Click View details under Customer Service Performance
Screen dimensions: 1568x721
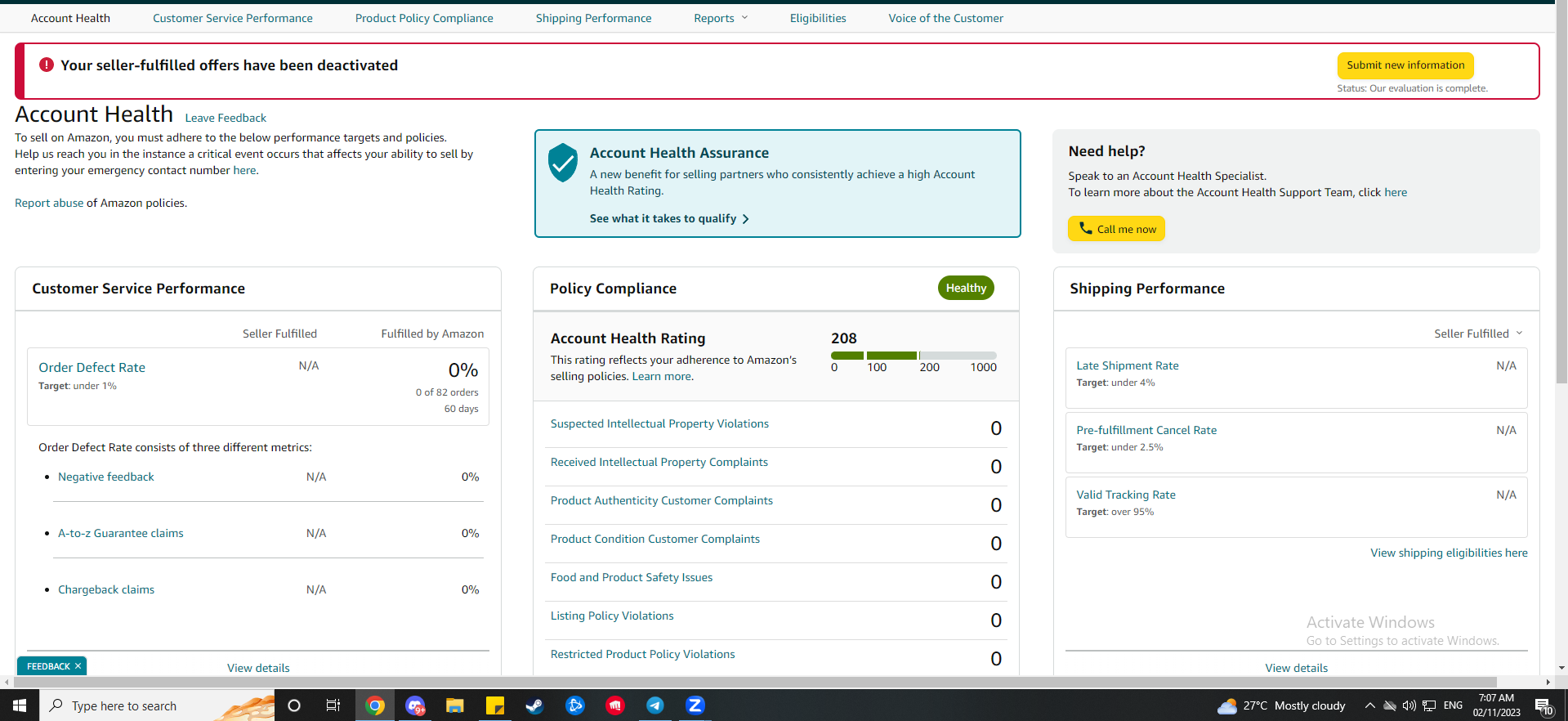(258, 668)
